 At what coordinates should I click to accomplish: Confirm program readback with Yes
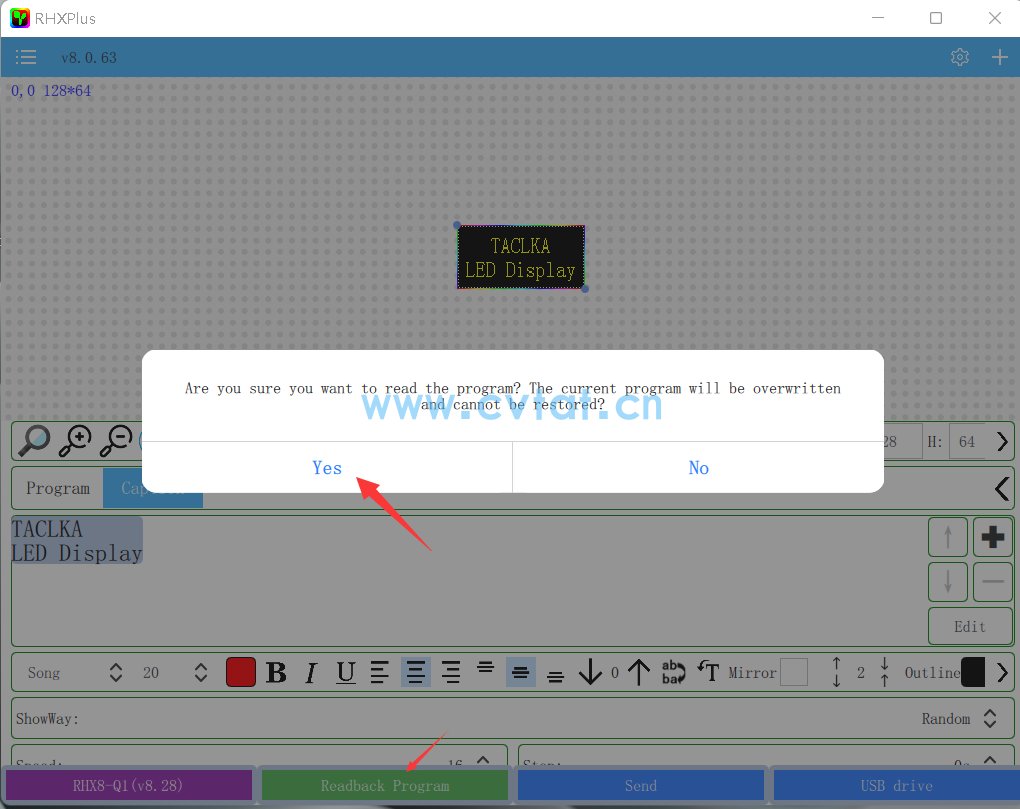click(x=327, y=468)
